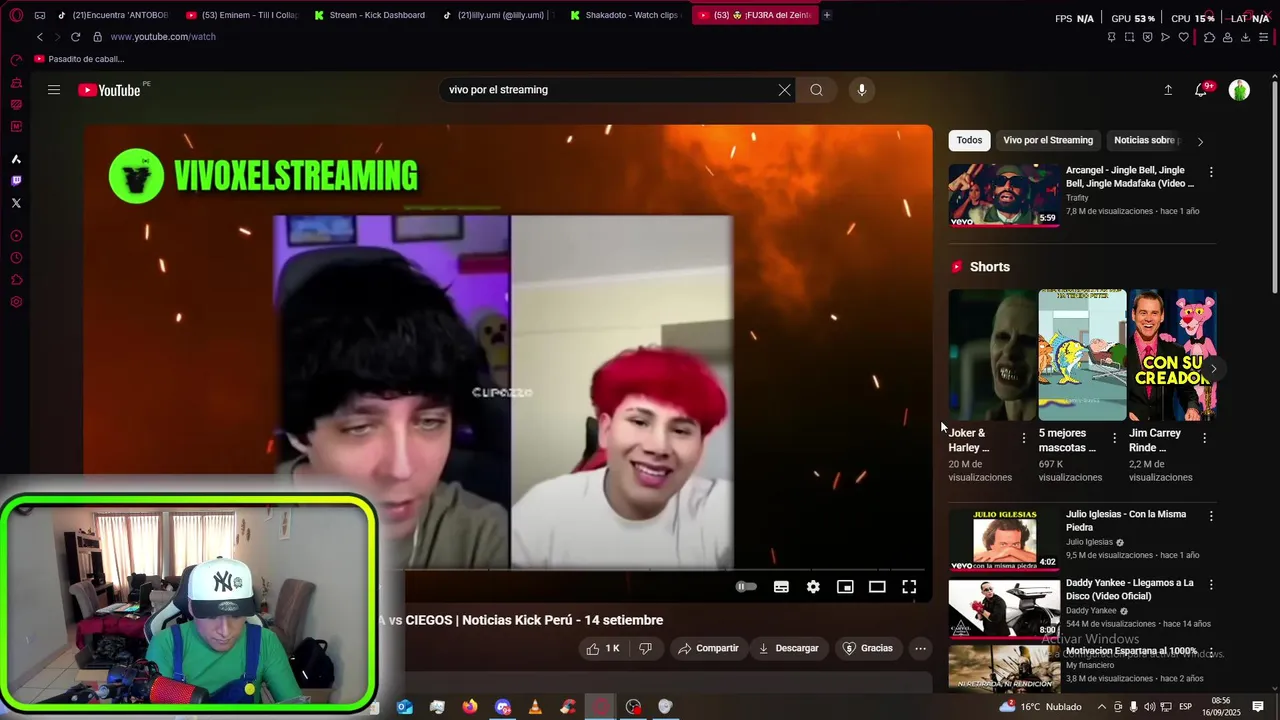
Task: Open the browser snapshot capture icon
Action: click(x=1129, y=37)
